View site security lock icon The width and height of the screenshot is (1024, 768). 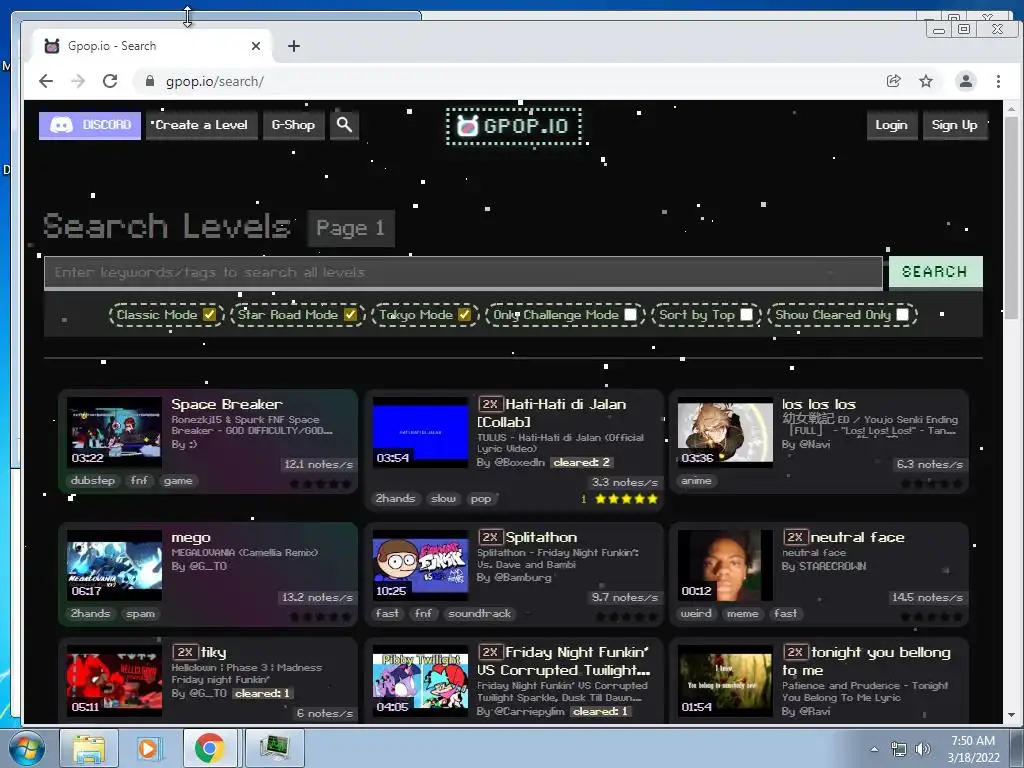[150, 81]
